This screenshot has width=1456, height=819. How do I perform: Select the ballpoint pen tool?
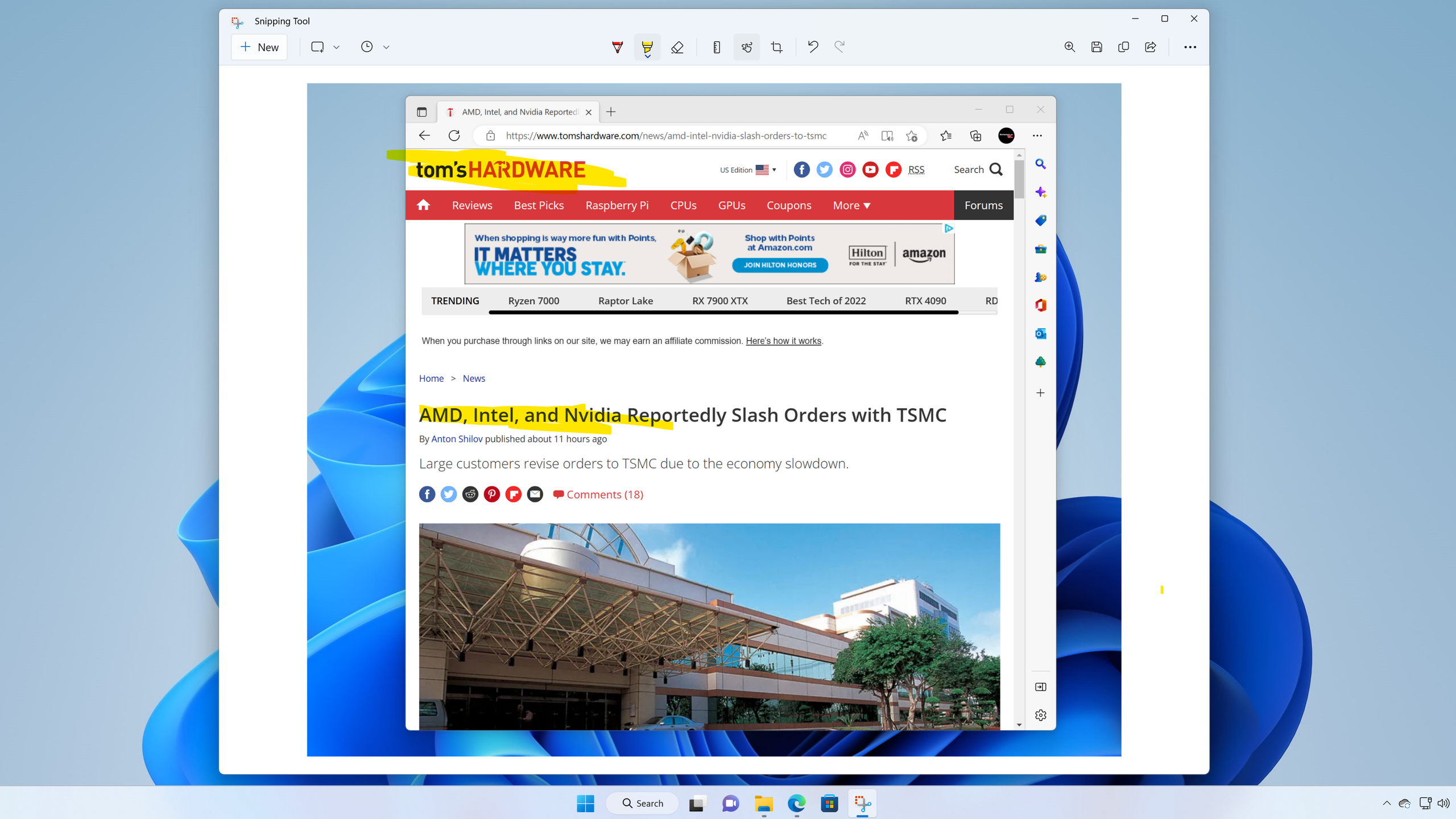tap(617, 47)
